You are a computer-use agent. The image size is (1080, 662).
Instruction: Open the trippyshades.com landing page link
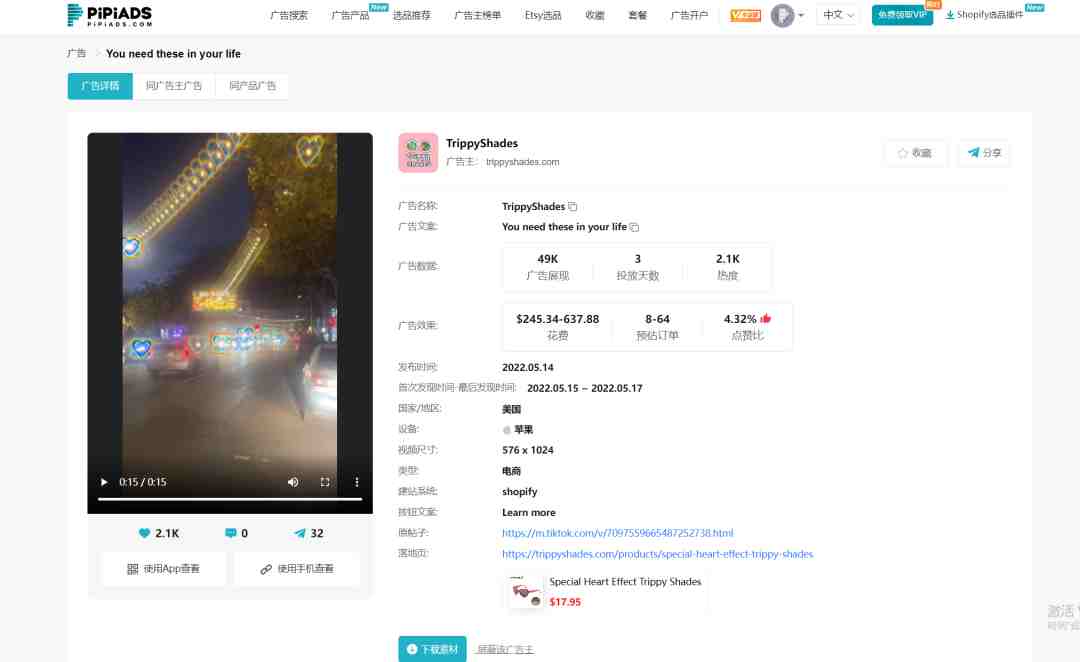[657, 554]
